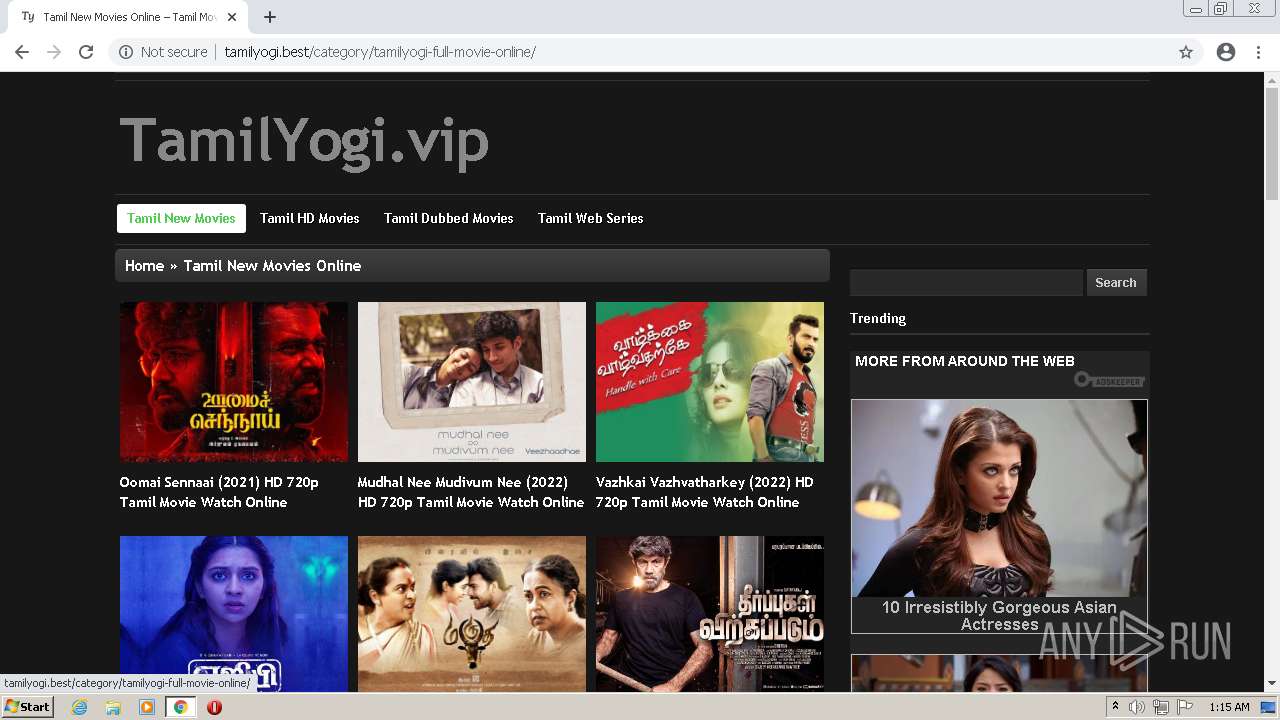Image resolution: width=1280 pixels, height=720 pixels.
Task: Click 10 Irresistibly Gorgeous Asian Actresses caption
Action: [999, 615]
